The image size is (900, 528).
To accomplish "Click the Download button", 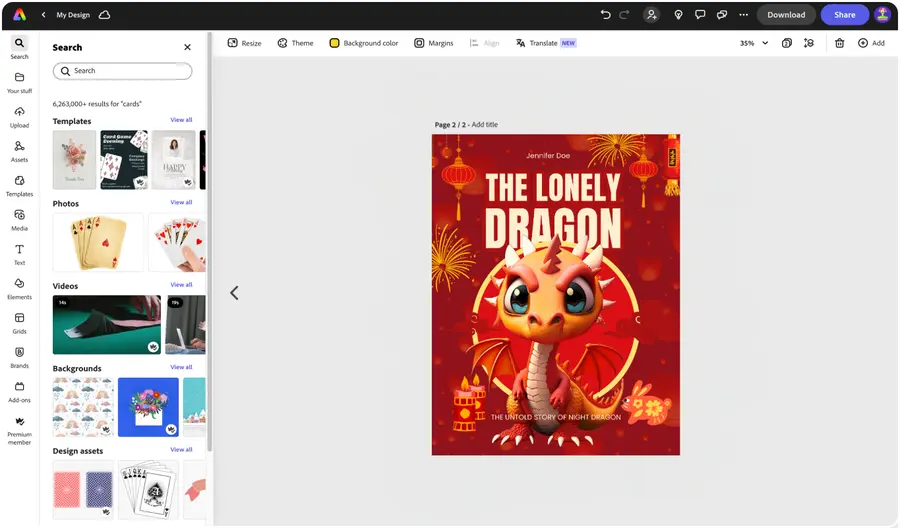I will pos(786,15).
